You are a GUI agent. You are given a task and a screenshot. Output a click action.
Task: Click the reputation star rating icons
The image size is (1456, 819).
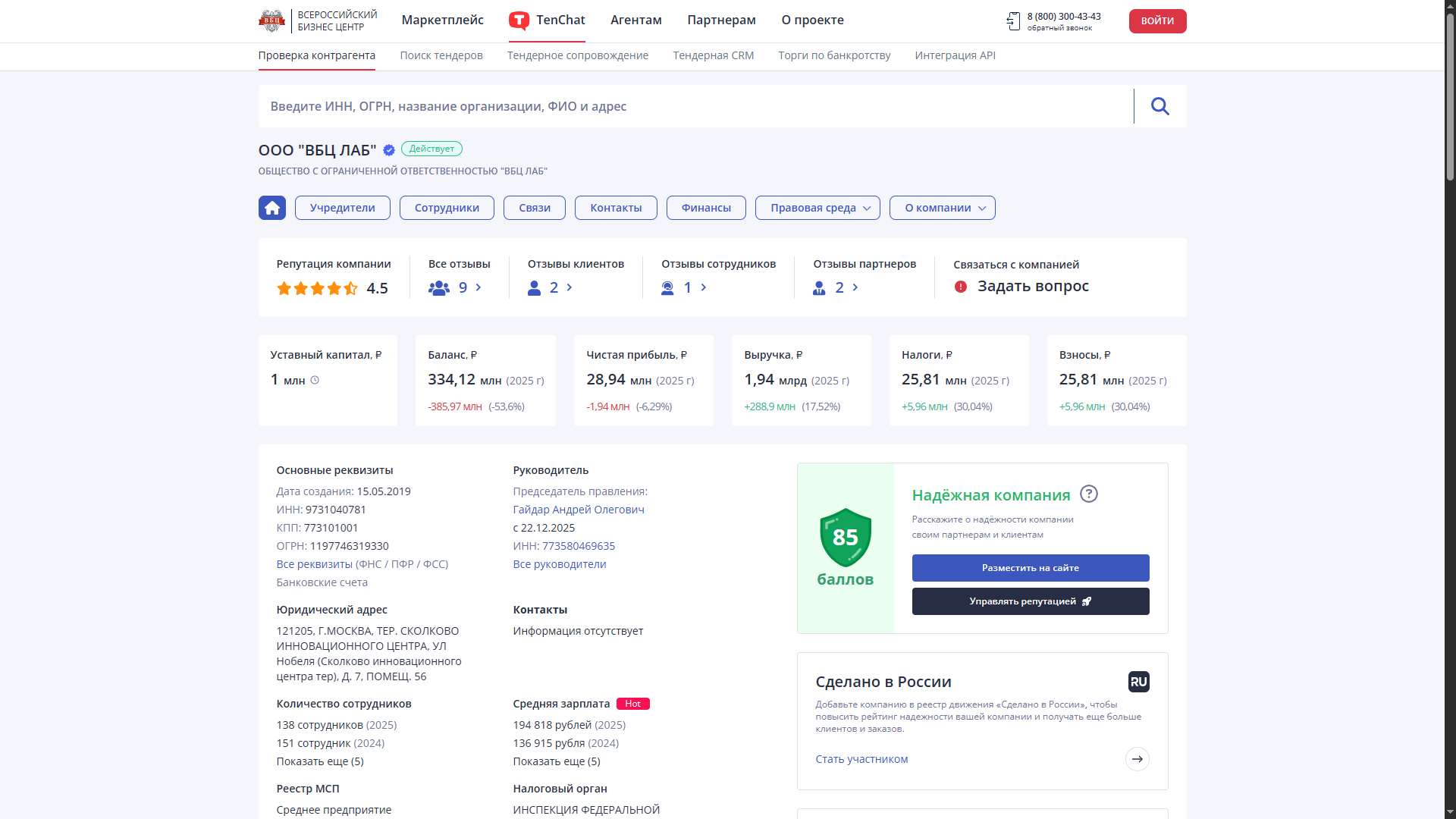click(317, 288)
